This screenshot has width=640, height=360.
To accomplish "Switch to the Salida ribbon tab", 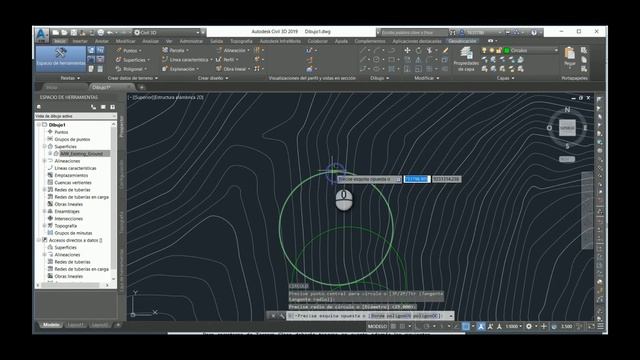I will click(x=216, y=41).
